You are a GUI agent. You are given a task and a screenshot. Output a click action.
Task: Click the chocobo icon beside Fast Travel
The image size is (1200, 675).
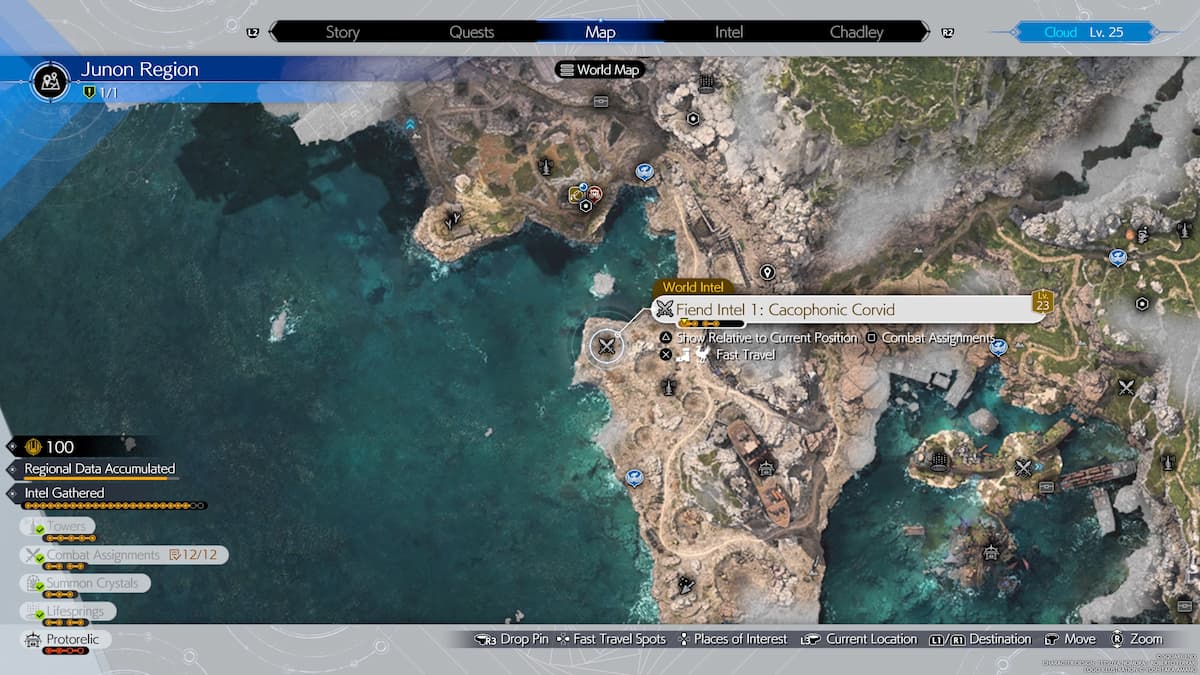coord(703,354)
